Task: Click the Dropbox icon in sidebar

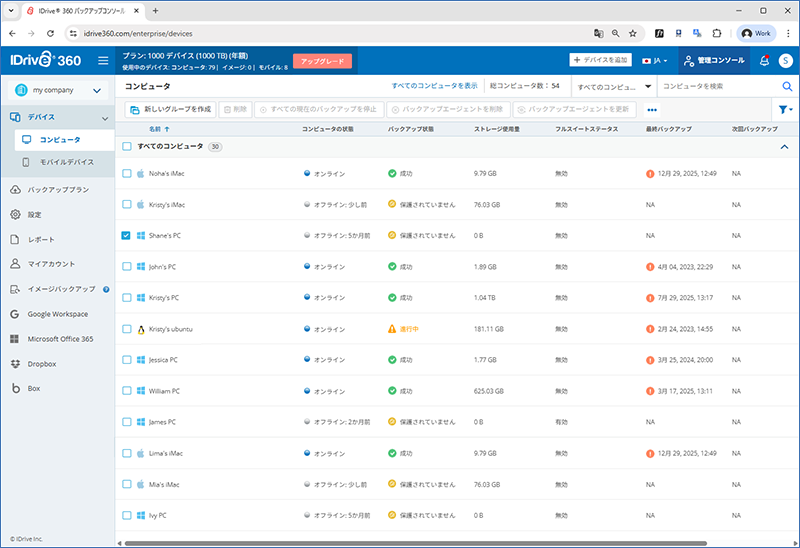Action: (x=15, y=363)
